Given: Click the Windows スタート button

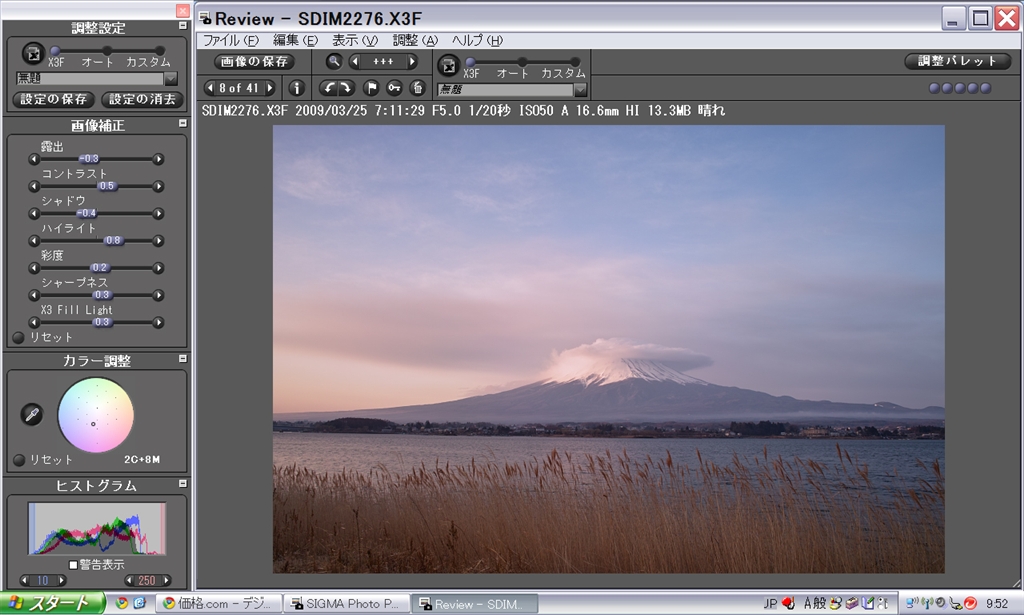Looking at the screenshot, I should click(x=52, y=603).
